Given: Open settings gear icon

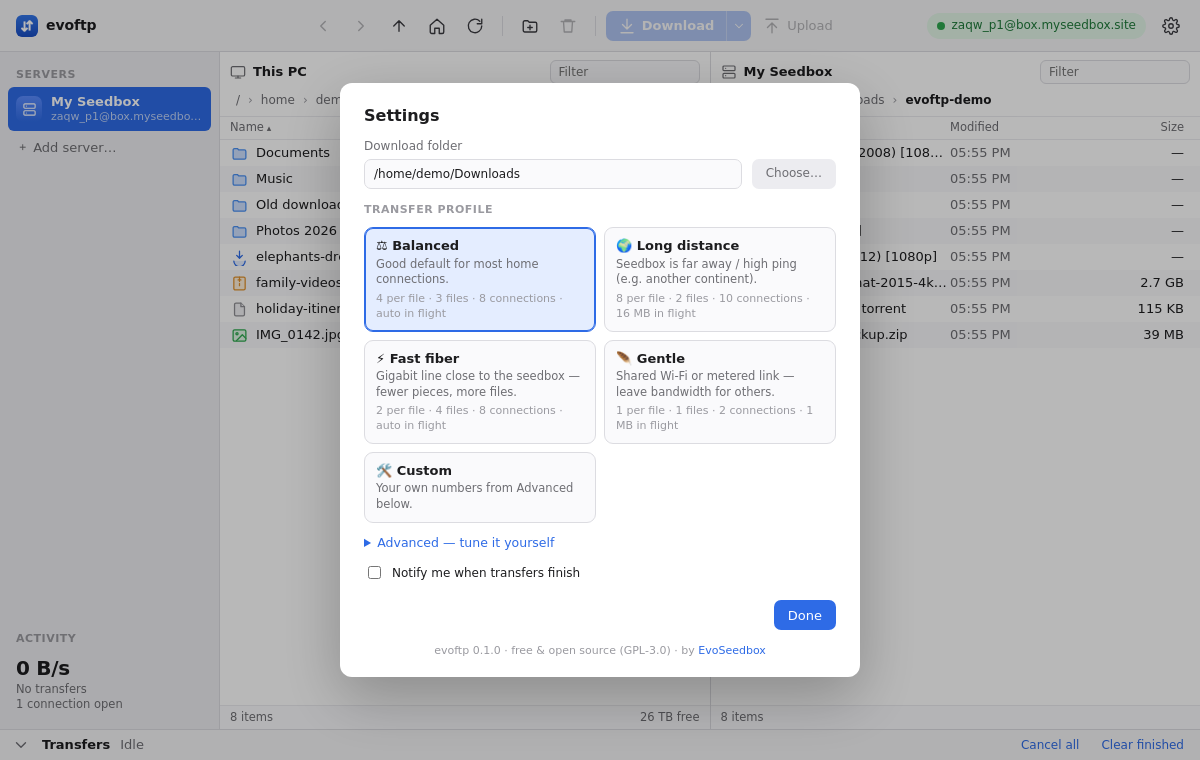Looking at the screenshot, I should [1171, 26].
